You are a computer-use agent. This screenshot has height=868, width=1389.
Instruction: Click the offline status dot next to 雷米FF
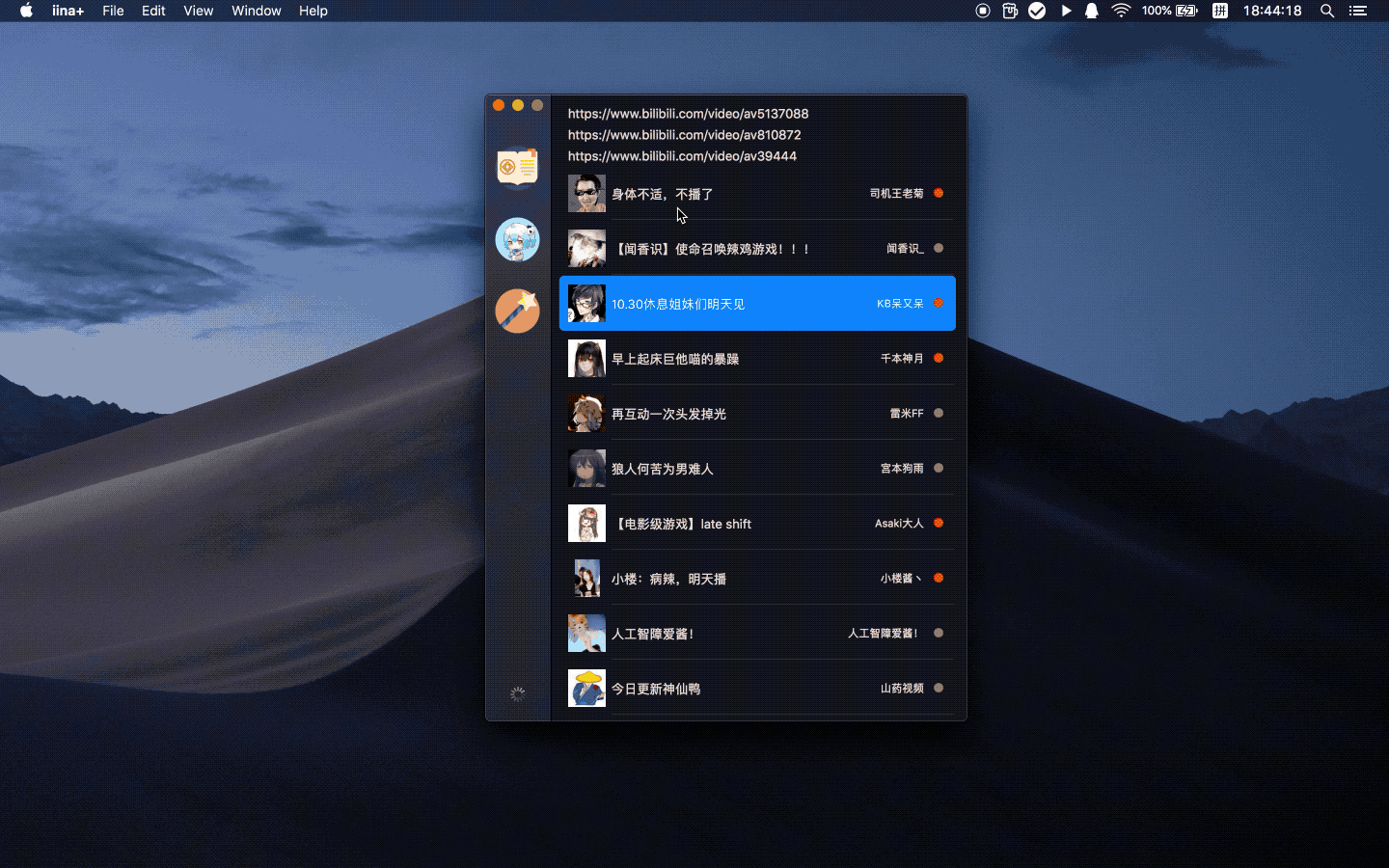938,413
